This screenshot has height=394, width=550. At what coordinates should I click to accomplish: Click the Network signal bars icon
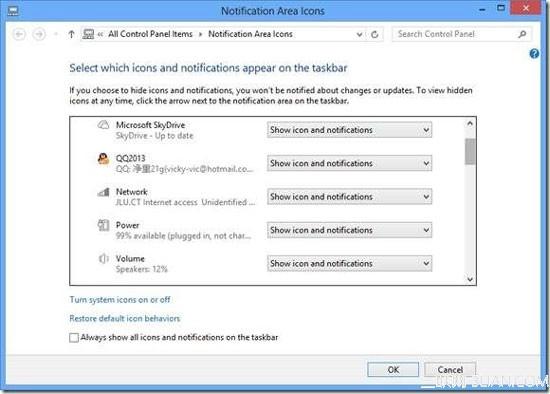click(103, 192)
